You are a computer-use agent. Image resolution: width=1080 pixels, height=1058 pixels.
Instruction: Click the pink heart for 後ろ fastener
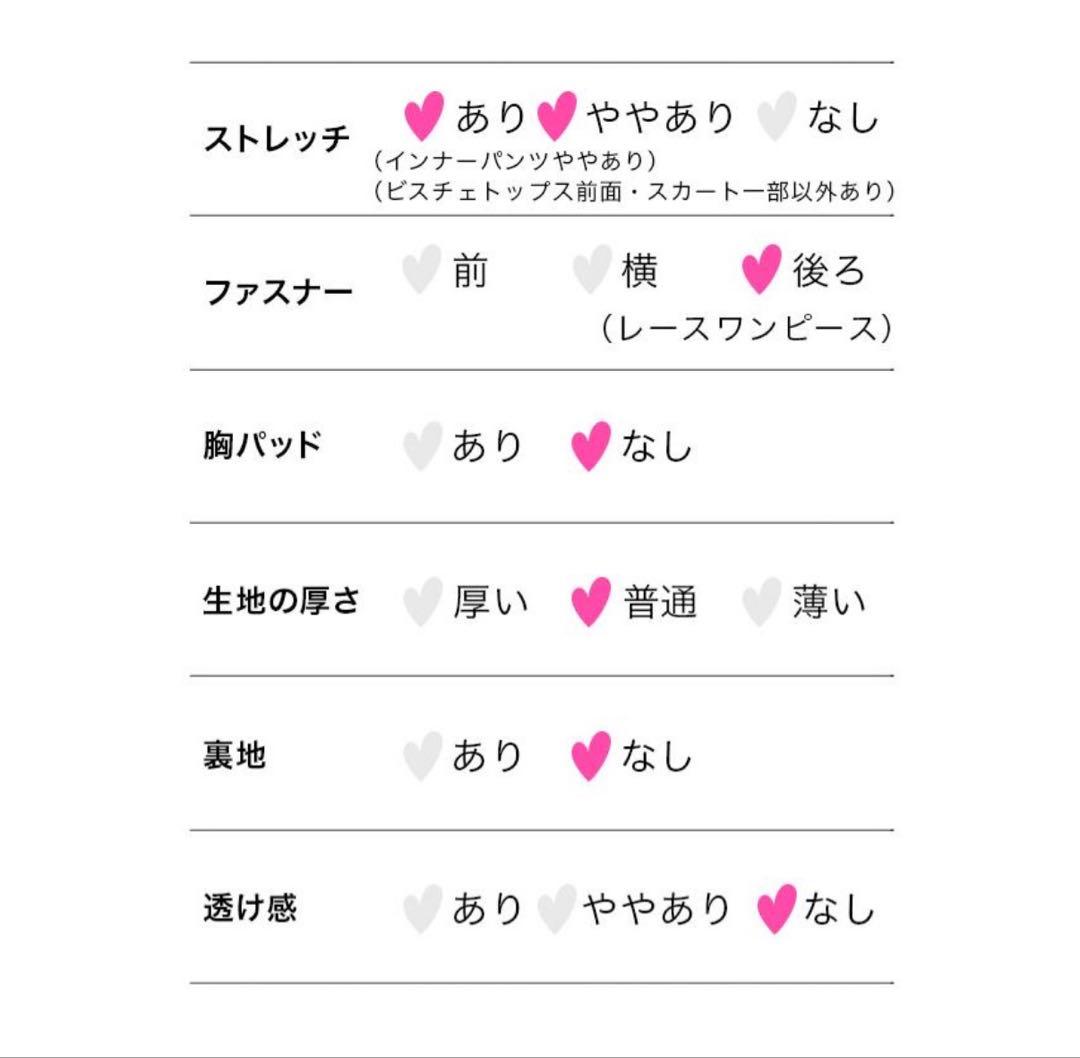pos(762,269)
